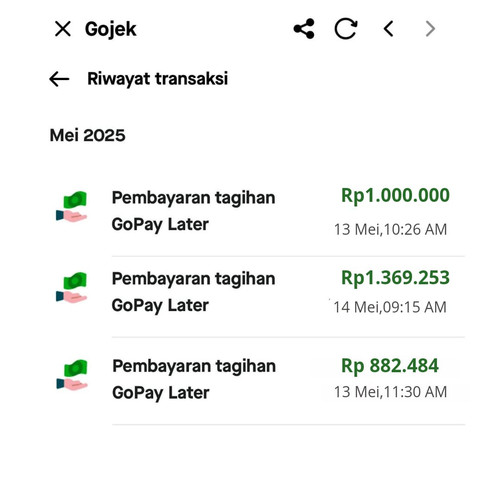Open the 13 Mei 10:26 AM transaction title

(193, 211)
